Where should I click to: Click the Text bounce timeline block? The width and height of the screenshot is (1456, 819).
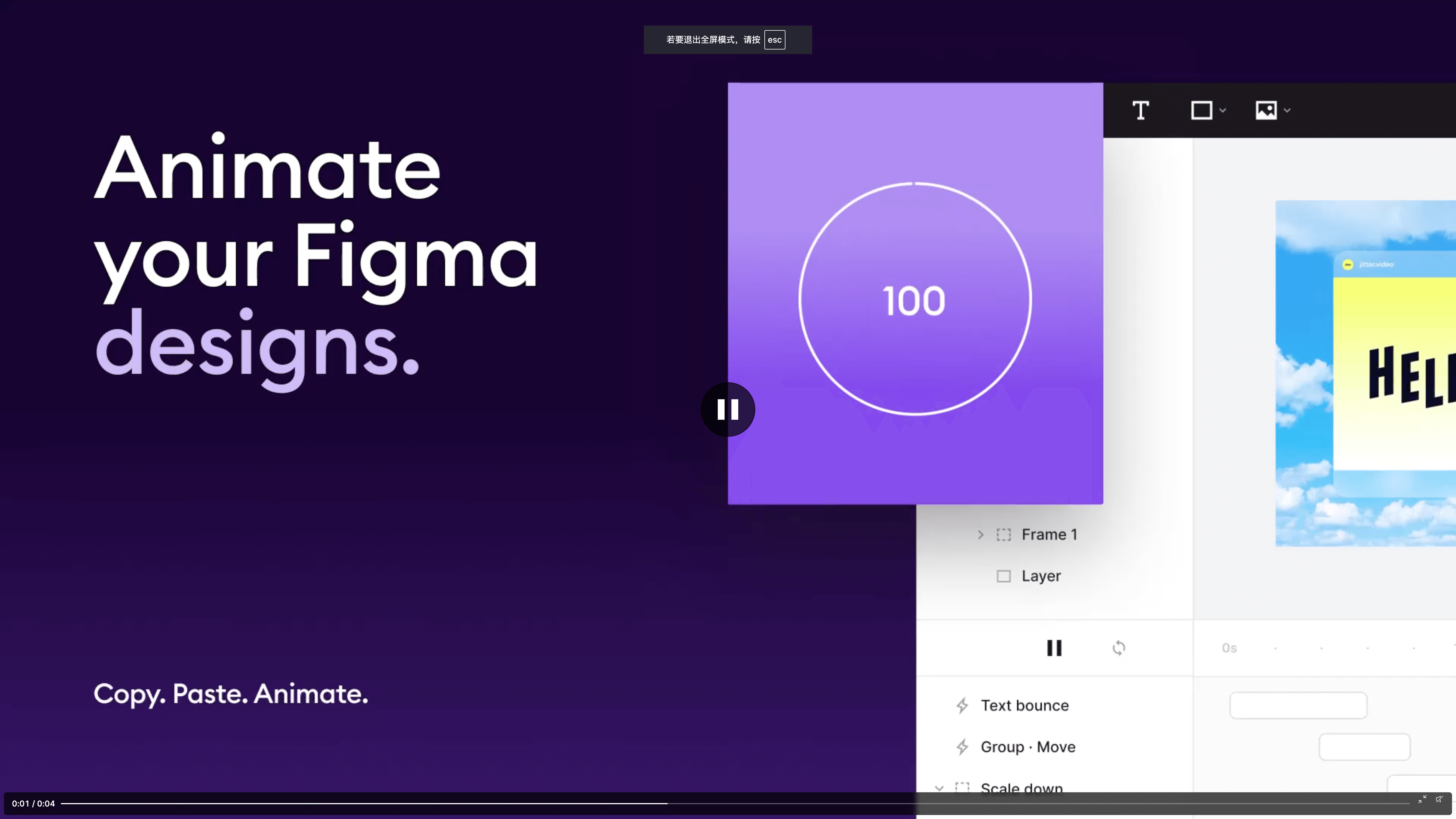[1298, 705]
